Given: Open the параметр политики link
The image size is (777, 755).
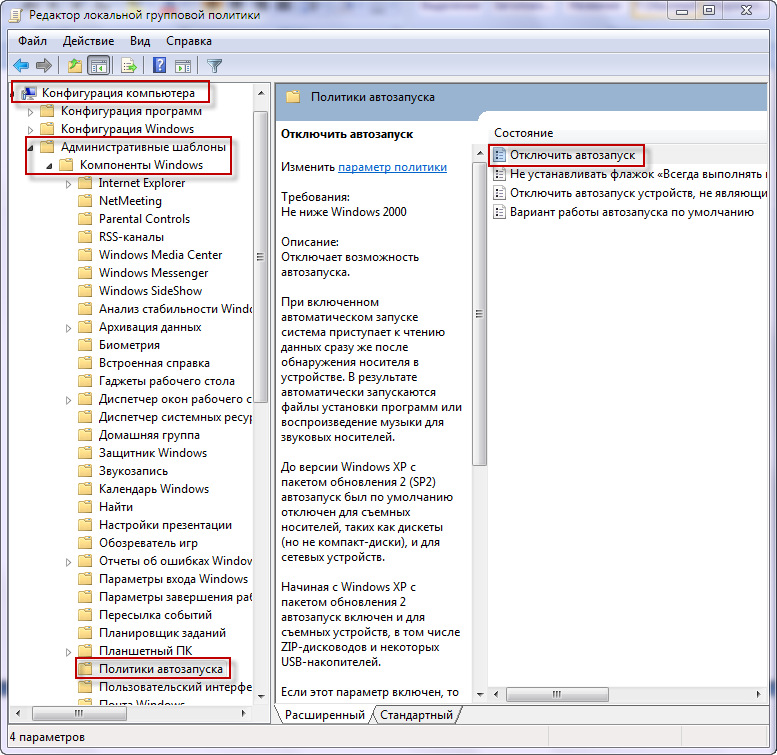Looking at the screenshot, I should [x=392, y=167].
